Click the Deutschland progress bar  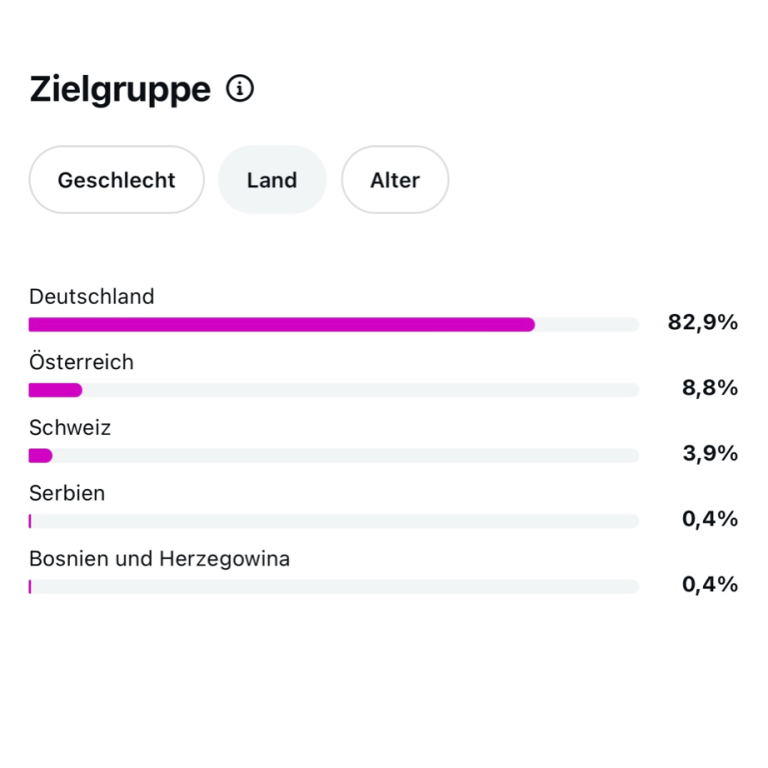coord(333,324)
